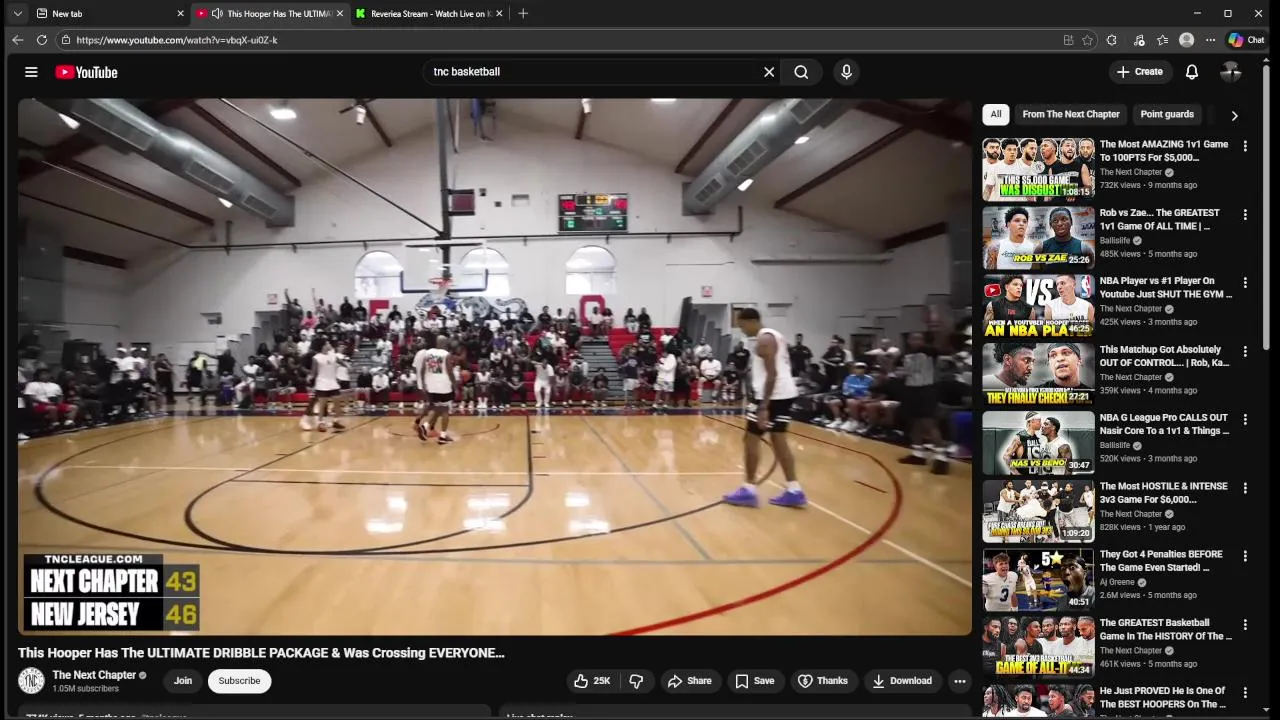
Task: Show more filter chips with right arrow
Action: pyautogui.click(x=1234, y=115)
